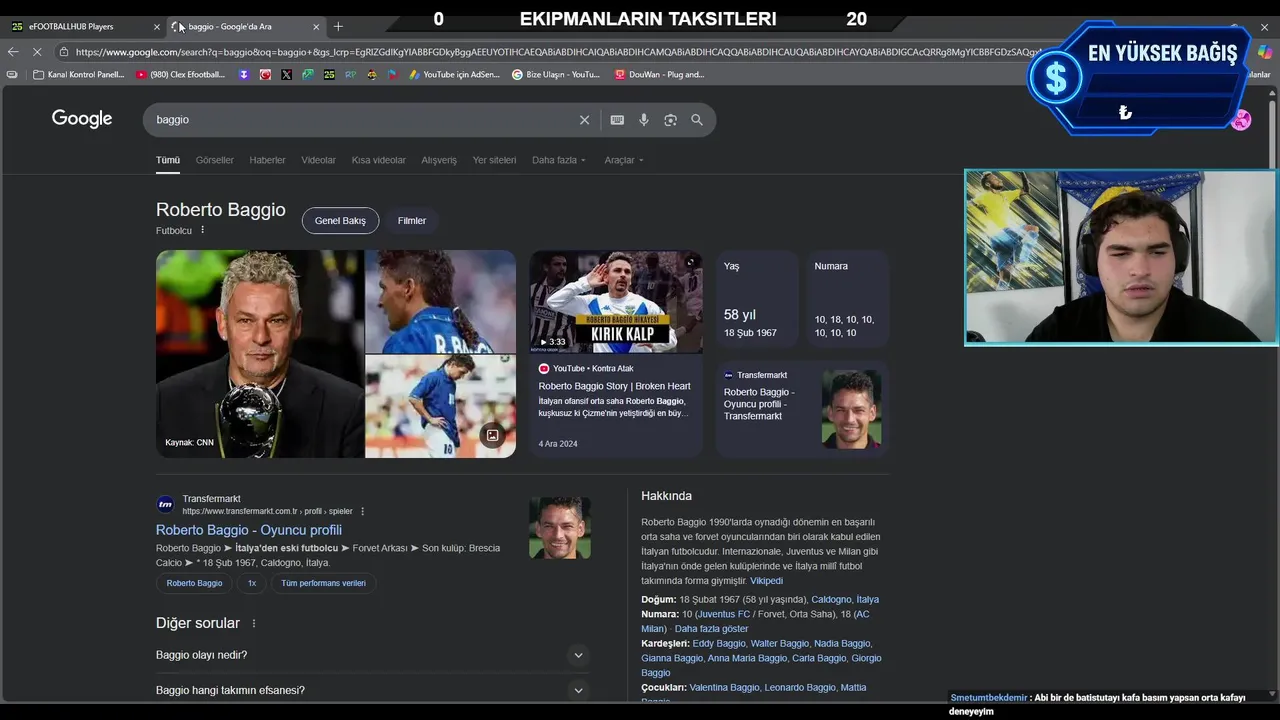The height and width of the screenshot is (720, 1280).
Task: Open Kanal Kontrol Paneli bookmark
Action: tap(79, 74)
